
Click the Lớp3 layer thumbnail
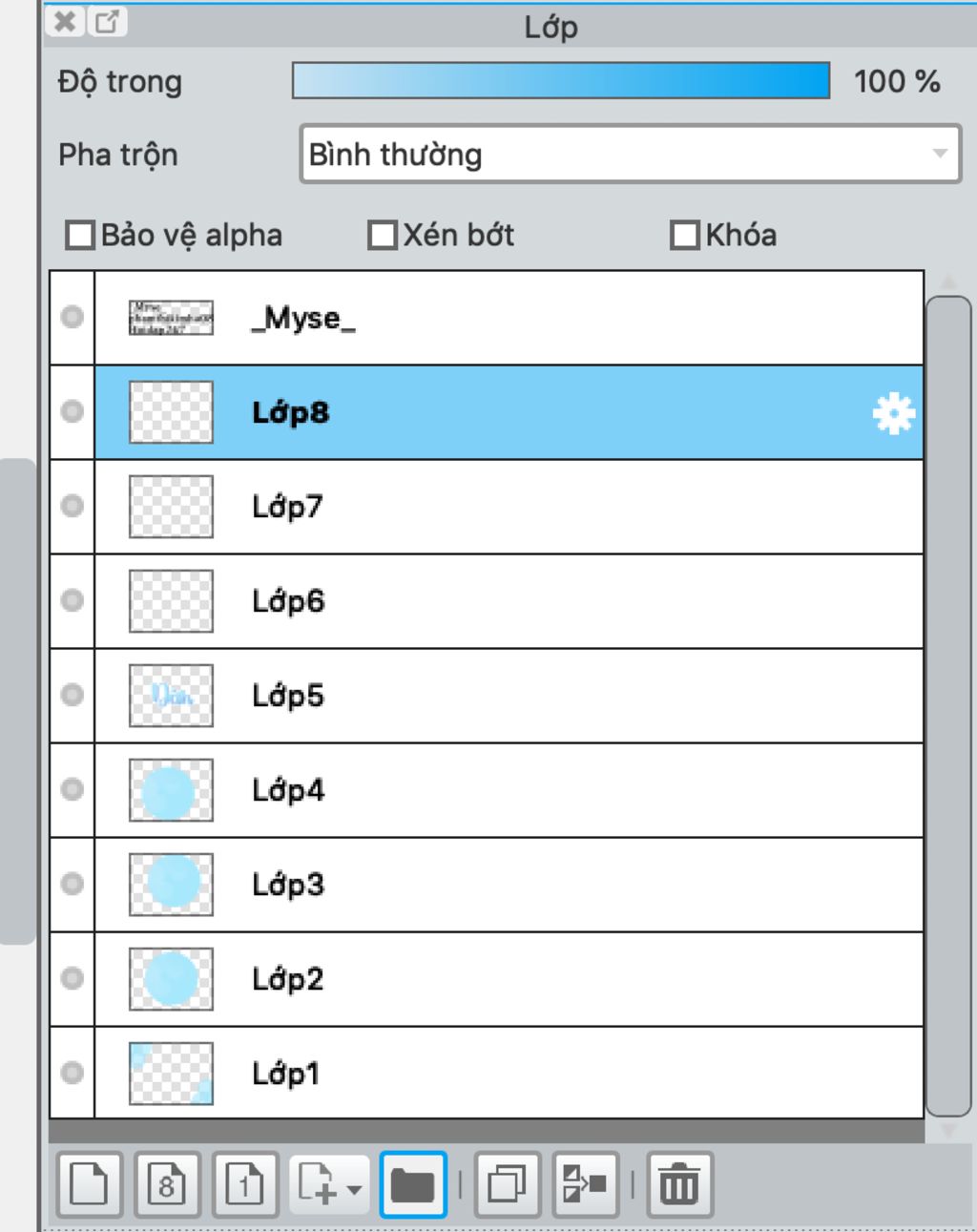[x=171, y=884]
